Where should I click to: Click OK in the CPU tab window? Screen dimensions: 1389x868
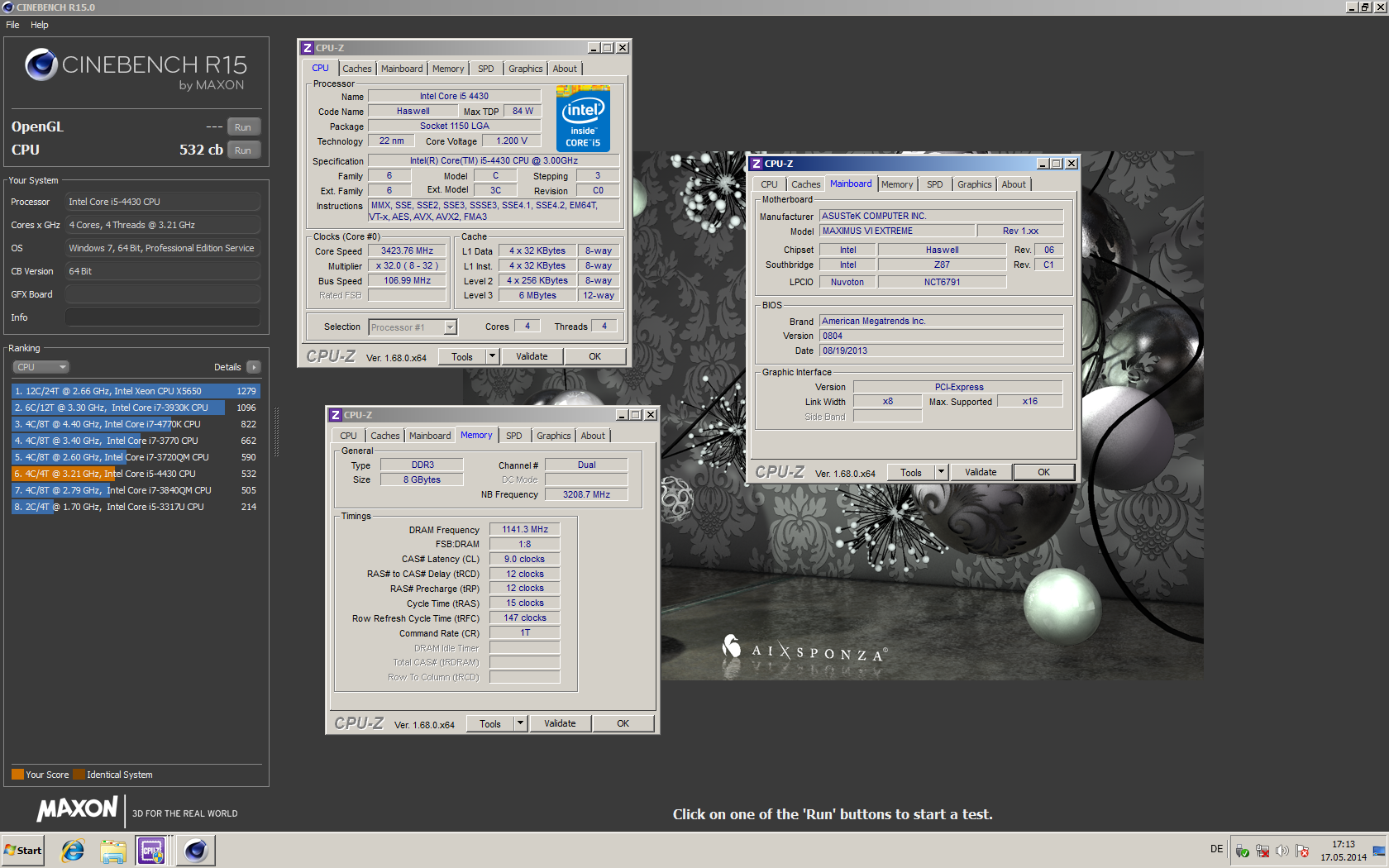point(594,356)
